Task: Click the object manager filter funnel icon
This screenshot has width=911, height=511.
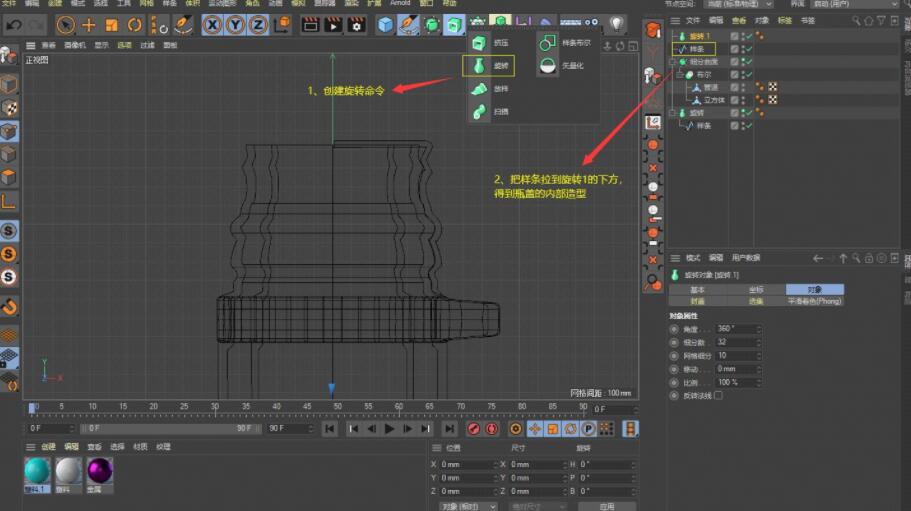Action: tap(881, 20)
